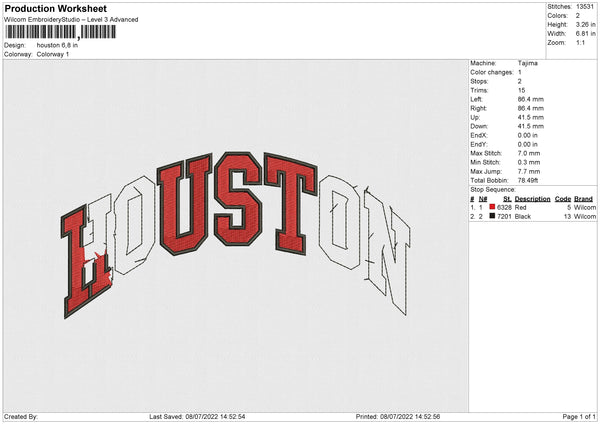The width and height of the screenshot is (600, 424).
Task: Click the 'Production Worksheet' heading
Action: coord(56,8)
